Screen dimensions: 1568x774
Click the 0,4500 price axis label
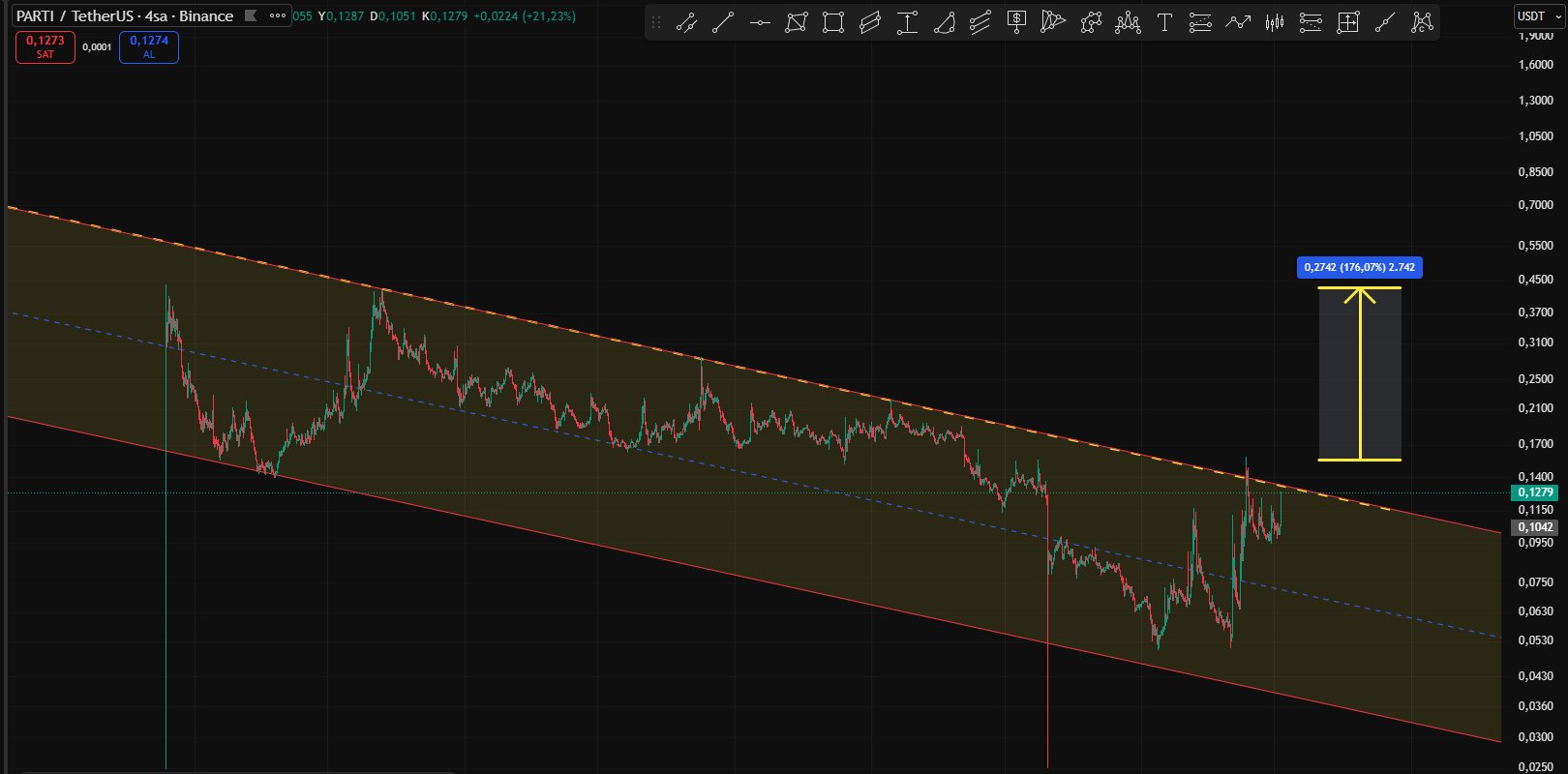[1536, 280]
